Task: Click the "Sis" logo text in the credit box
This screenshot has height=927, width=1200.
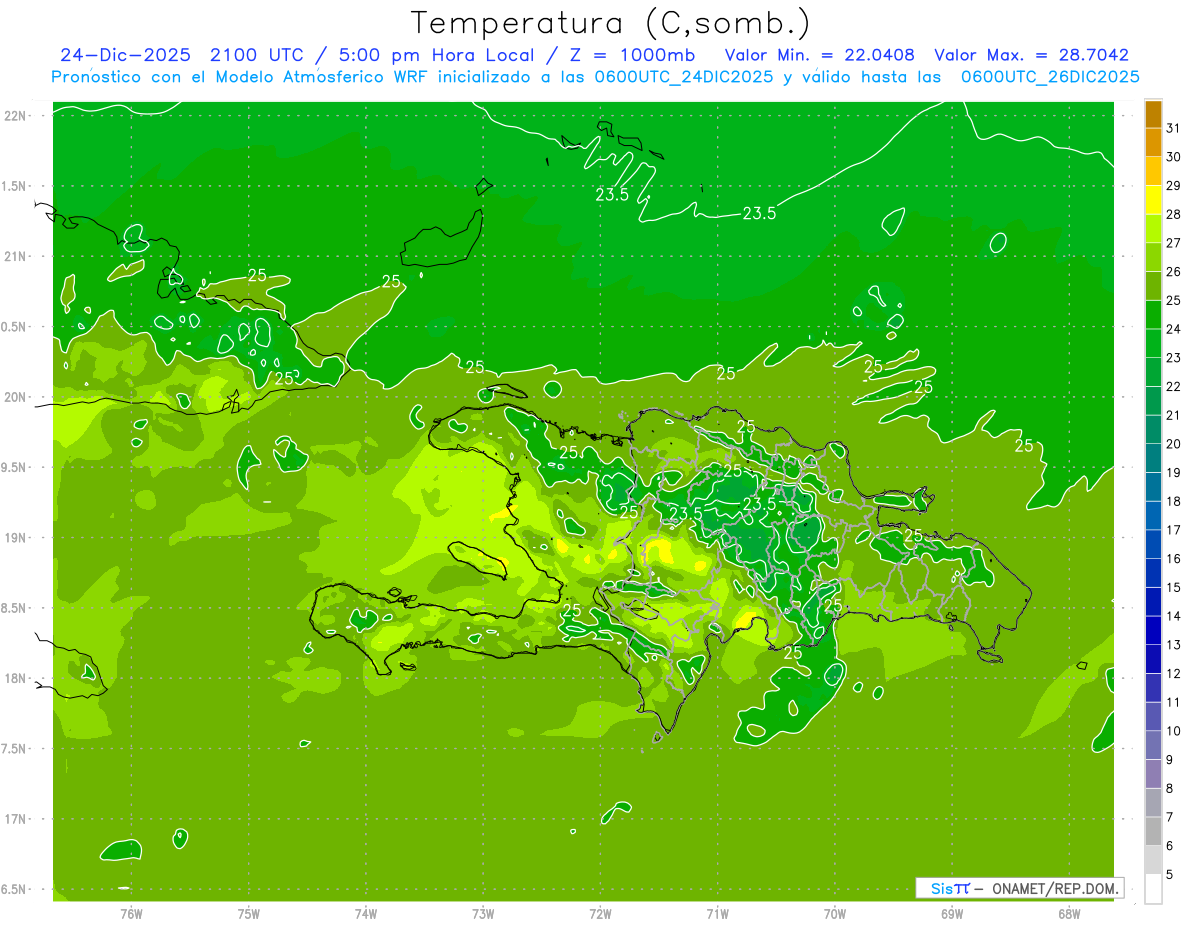Action: coord(941,888)
